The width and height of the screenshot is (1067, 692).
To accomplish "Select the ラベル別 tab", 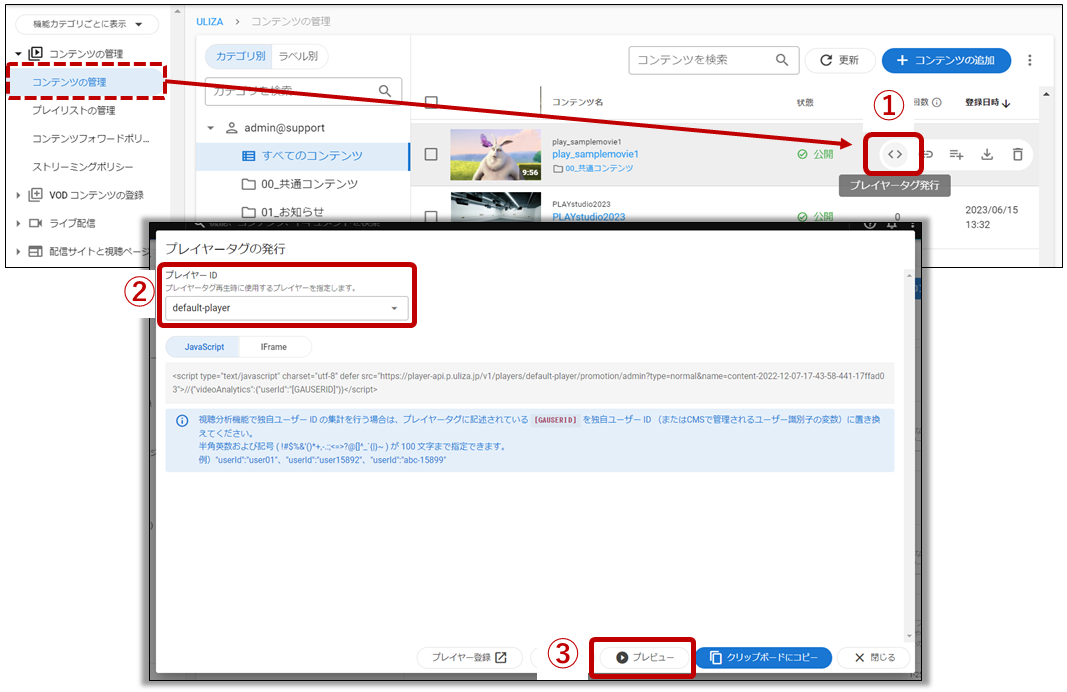I will pyautogui.click(x=299, y=58).
